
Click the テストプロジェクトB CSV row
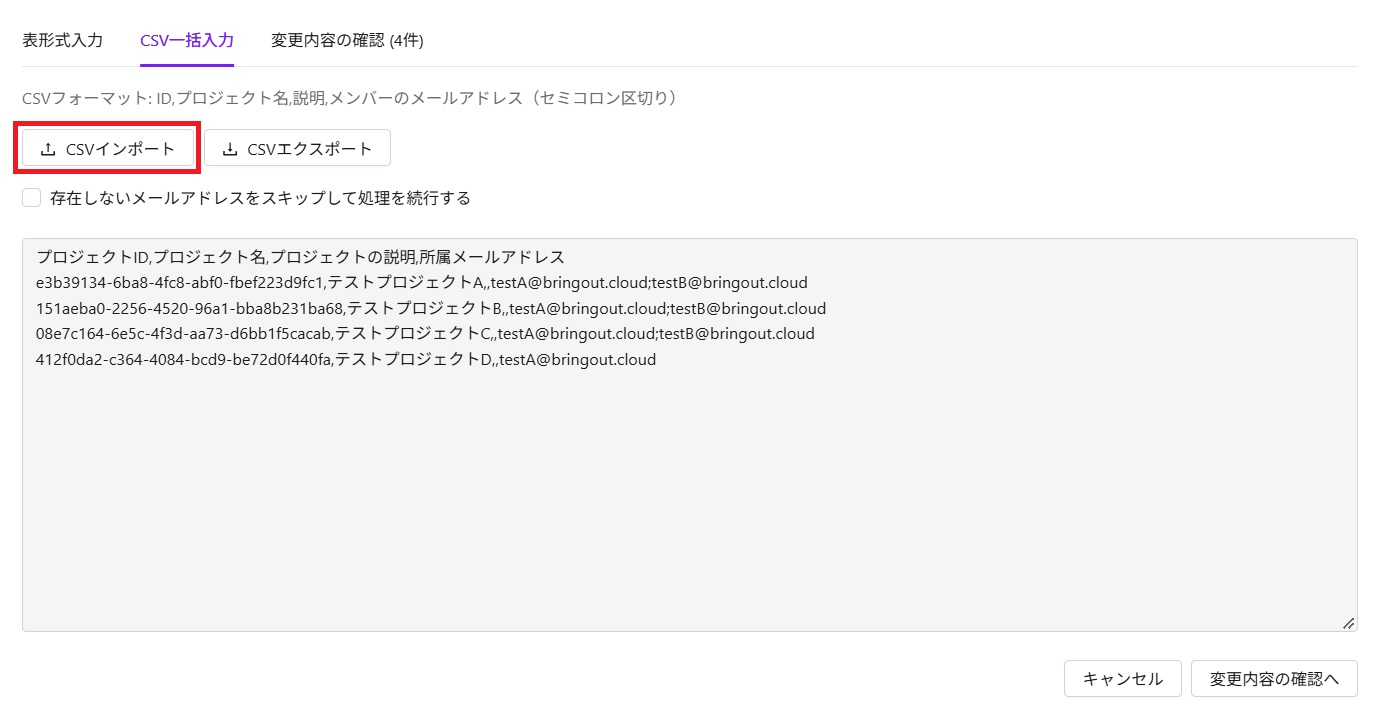tap(430, 308)
